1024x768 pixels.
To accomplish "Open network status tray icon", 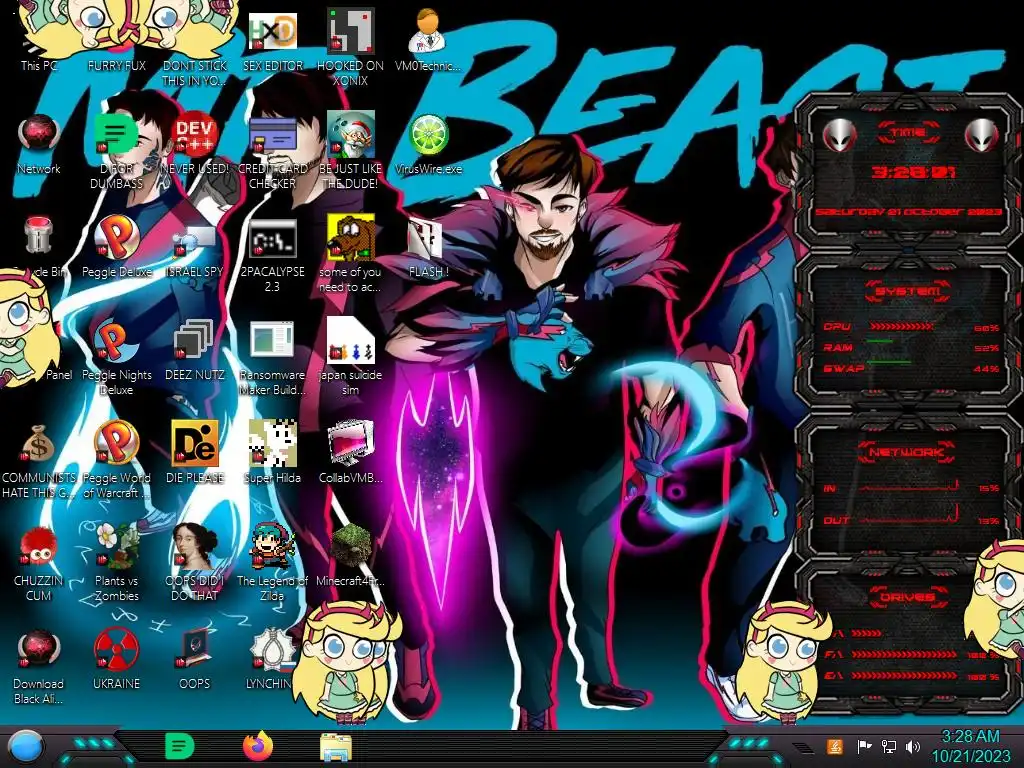I will (889, 746).
